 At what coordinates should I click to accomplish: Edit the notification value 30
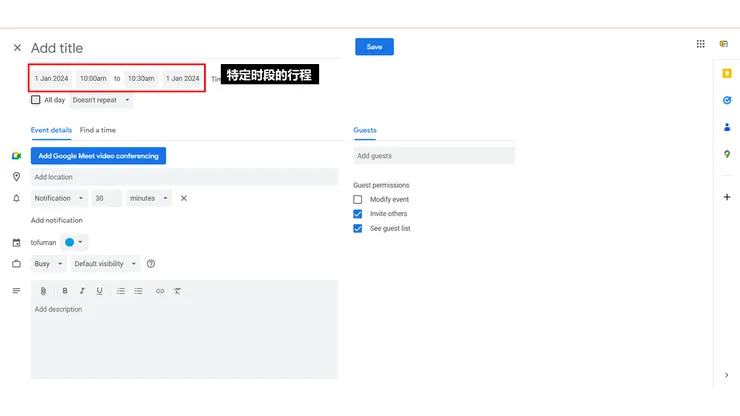point(107,198)
